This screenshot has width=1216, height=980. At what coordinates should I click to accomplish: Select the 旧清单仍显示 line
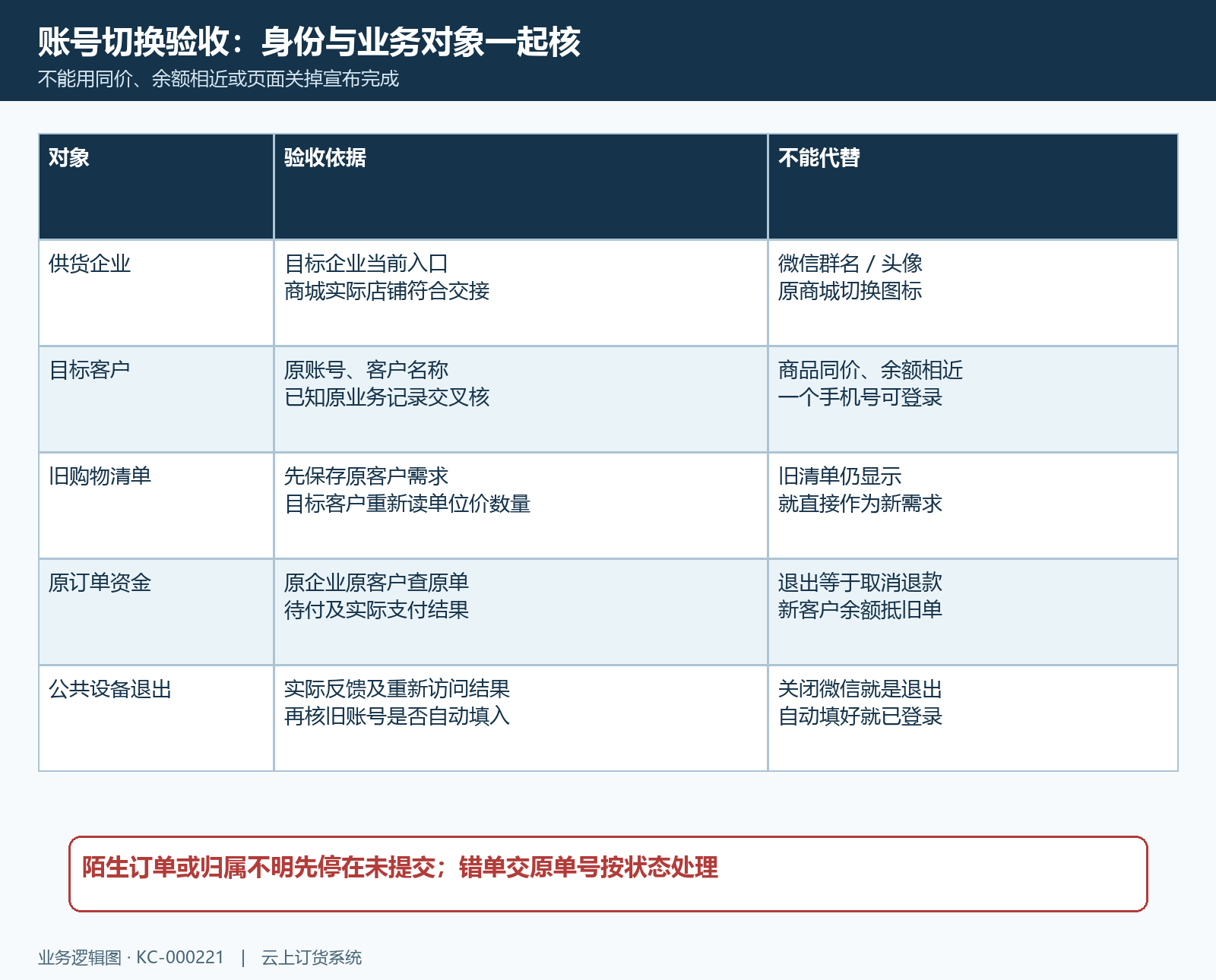pos(840,476)
